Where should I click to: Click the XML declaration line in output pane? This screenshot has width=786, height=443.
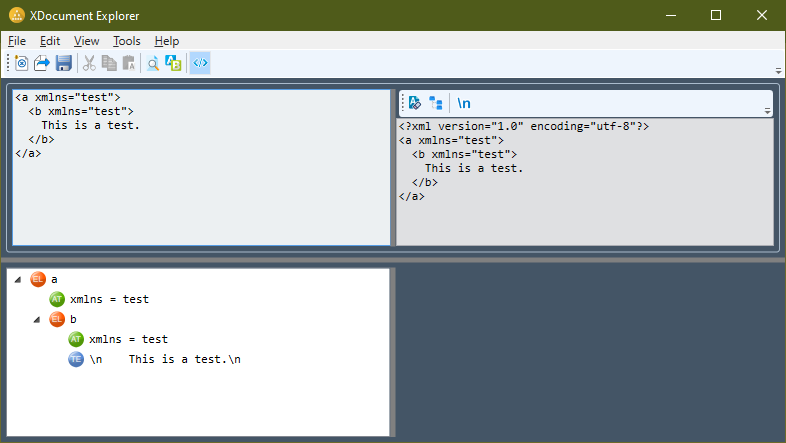[x=524, y=126]
